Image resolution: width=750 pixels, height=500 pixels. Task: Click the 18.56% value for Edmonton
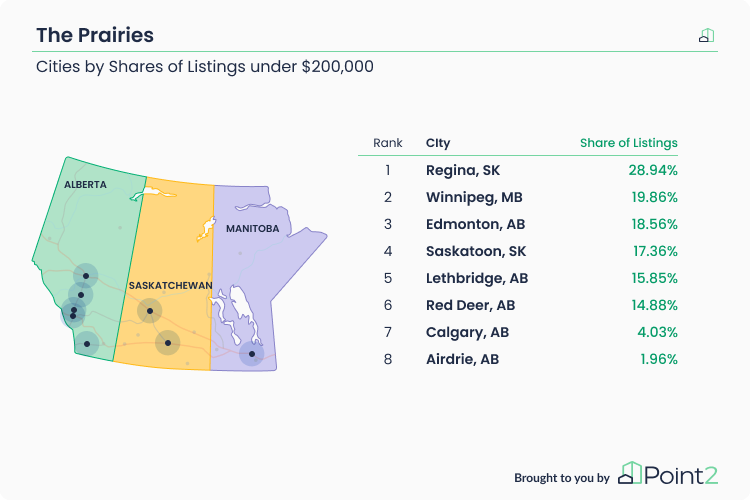(x=654, y=224)
